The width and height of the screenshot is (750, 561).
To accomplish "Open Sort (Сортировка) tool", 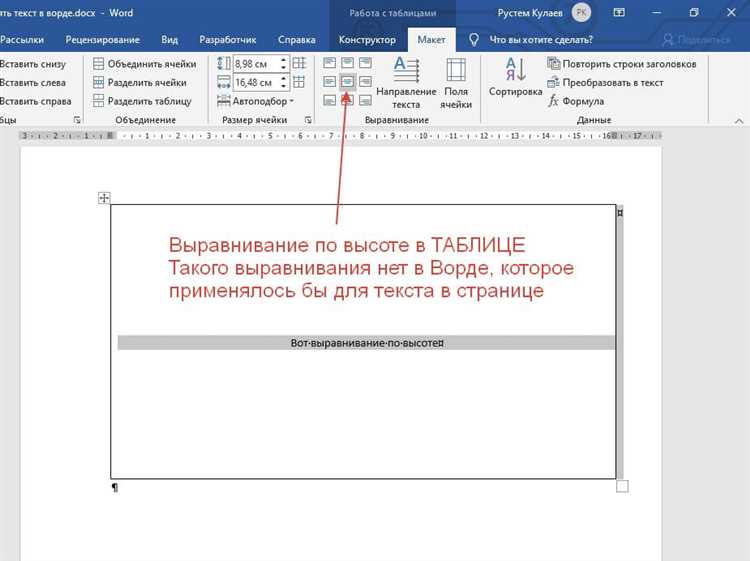I will (x=516, y=77).
